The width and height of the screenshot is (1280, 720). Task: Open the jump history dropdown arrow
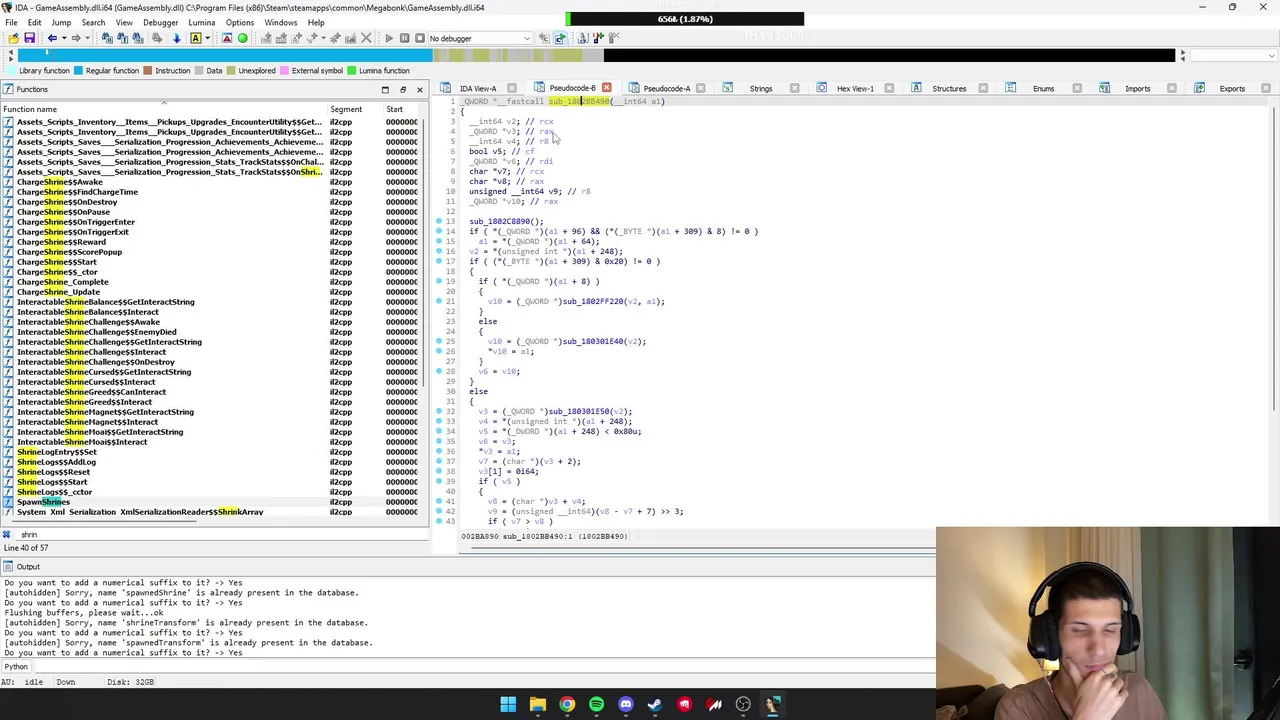click(64, 38)
